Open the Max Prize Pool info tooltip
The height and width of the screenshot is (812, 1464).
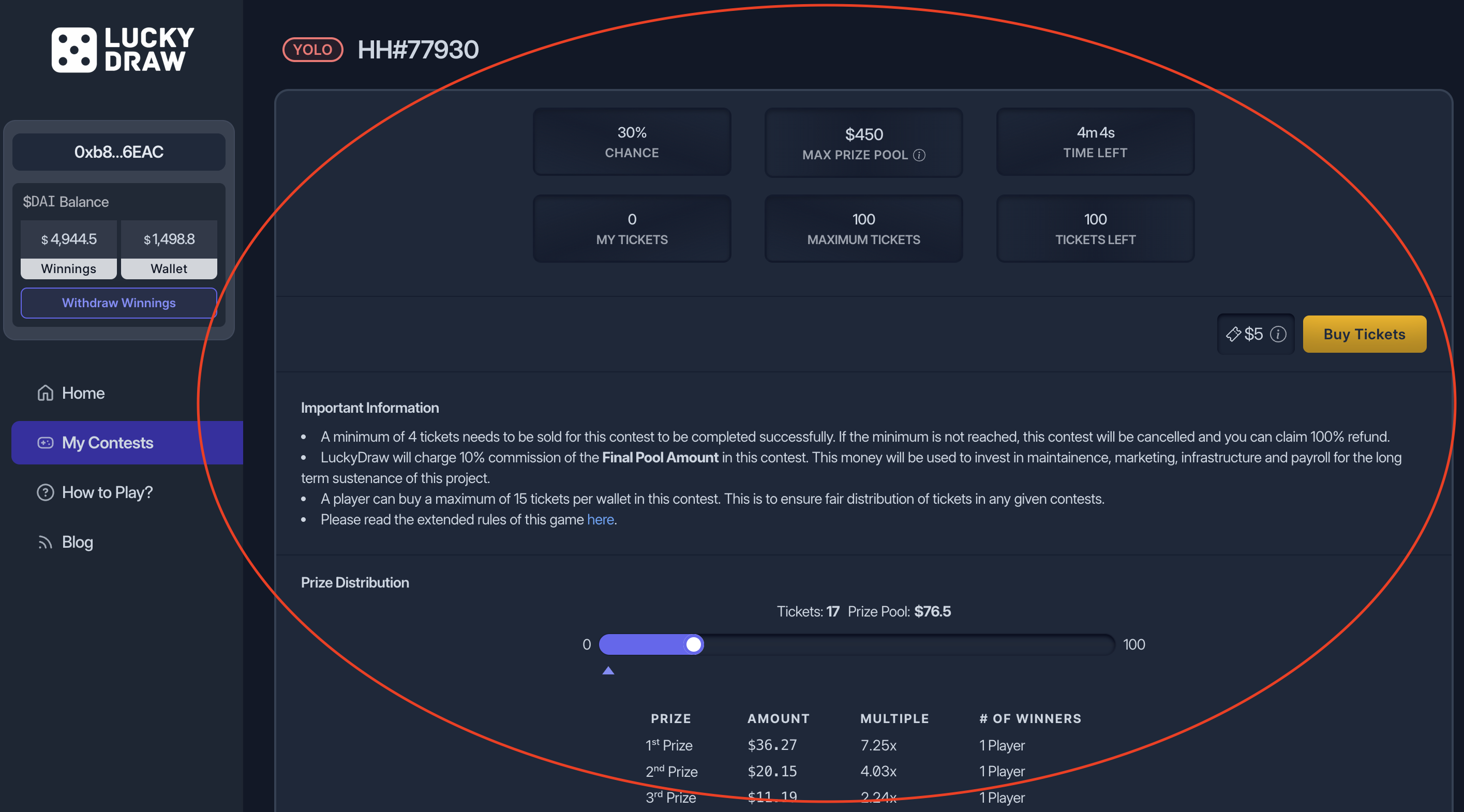[x=921, y=155]
